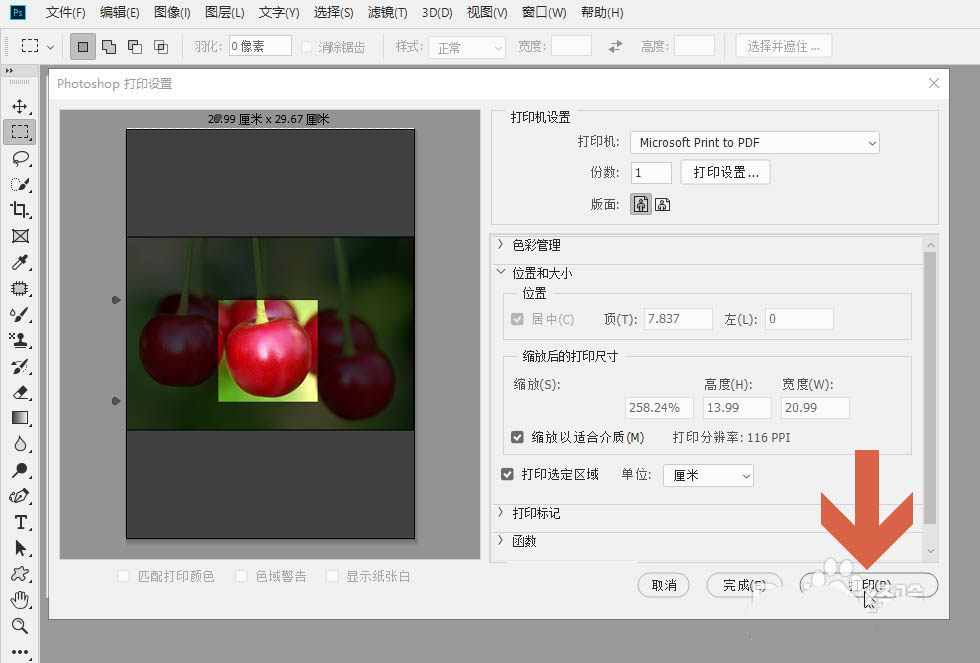Select the Hand tool

point(20,600)
